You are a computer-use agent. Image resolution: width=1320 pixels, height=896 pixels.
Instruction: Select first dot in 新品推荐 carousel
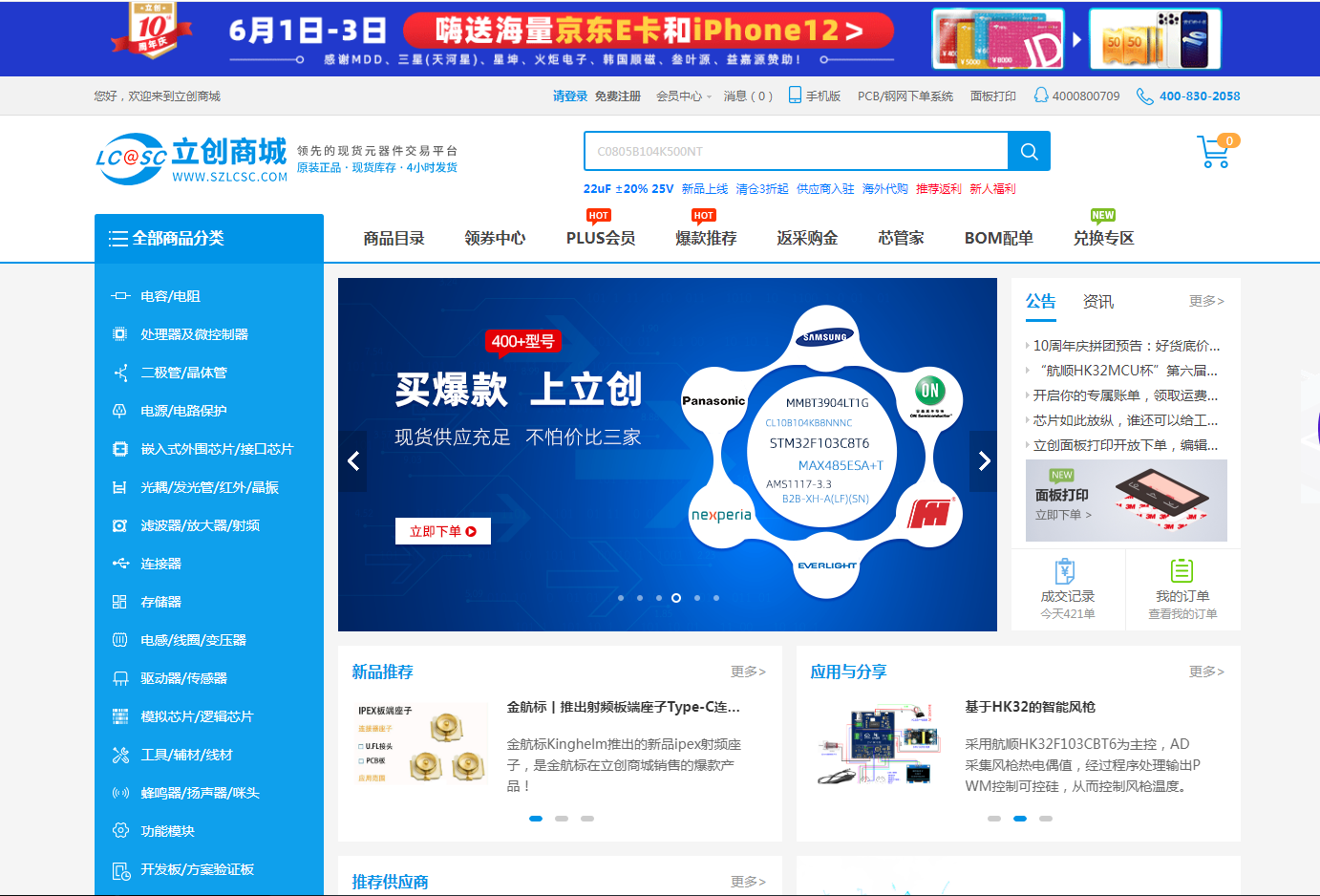pyautogui.click(x=536, y=819)
